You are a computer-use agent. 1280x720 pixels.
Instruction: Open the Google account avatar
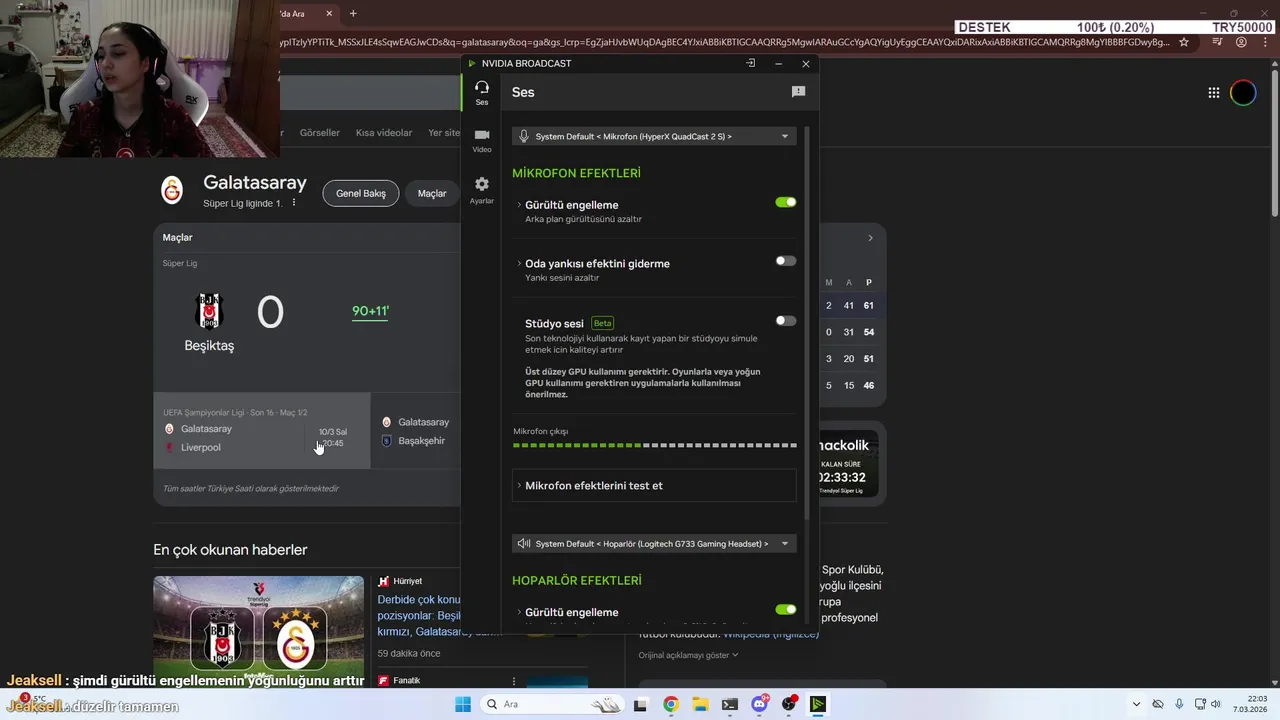tap(1243, 93)
